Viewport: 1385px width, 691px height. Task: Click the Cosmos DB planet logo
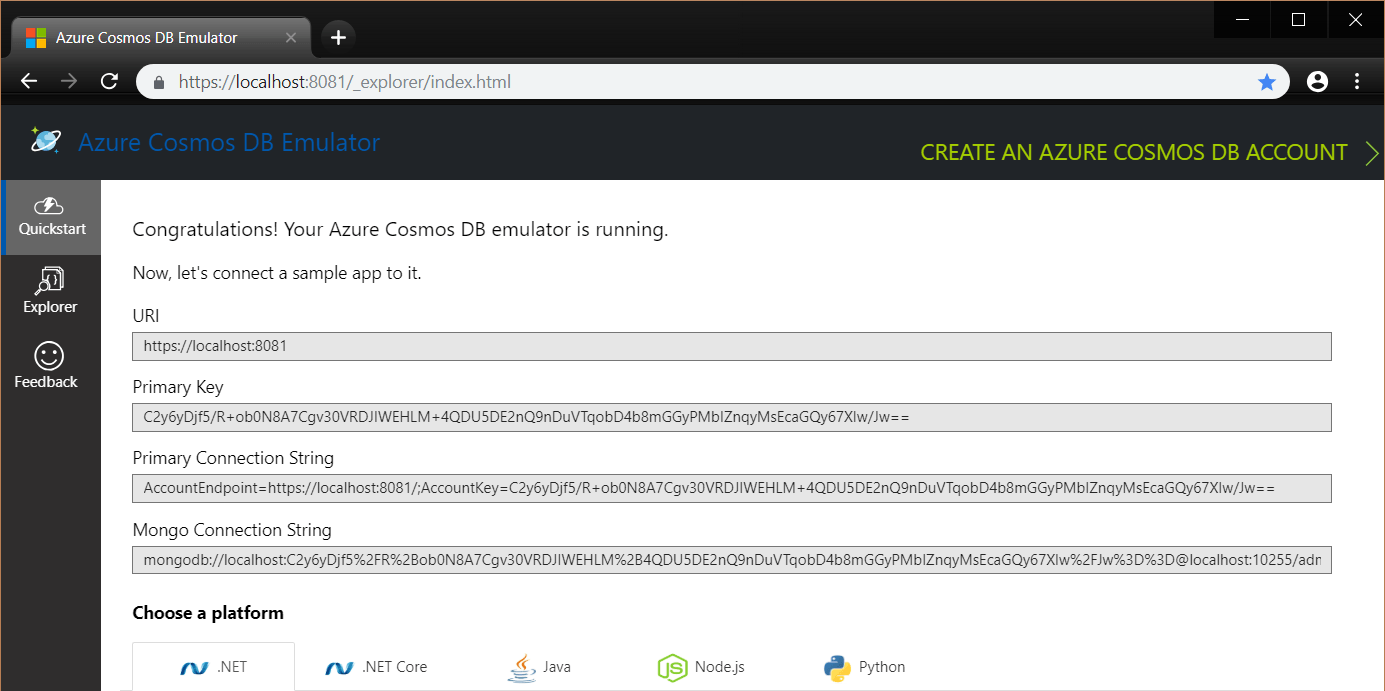pyautogui.click(x=45, y=140)
